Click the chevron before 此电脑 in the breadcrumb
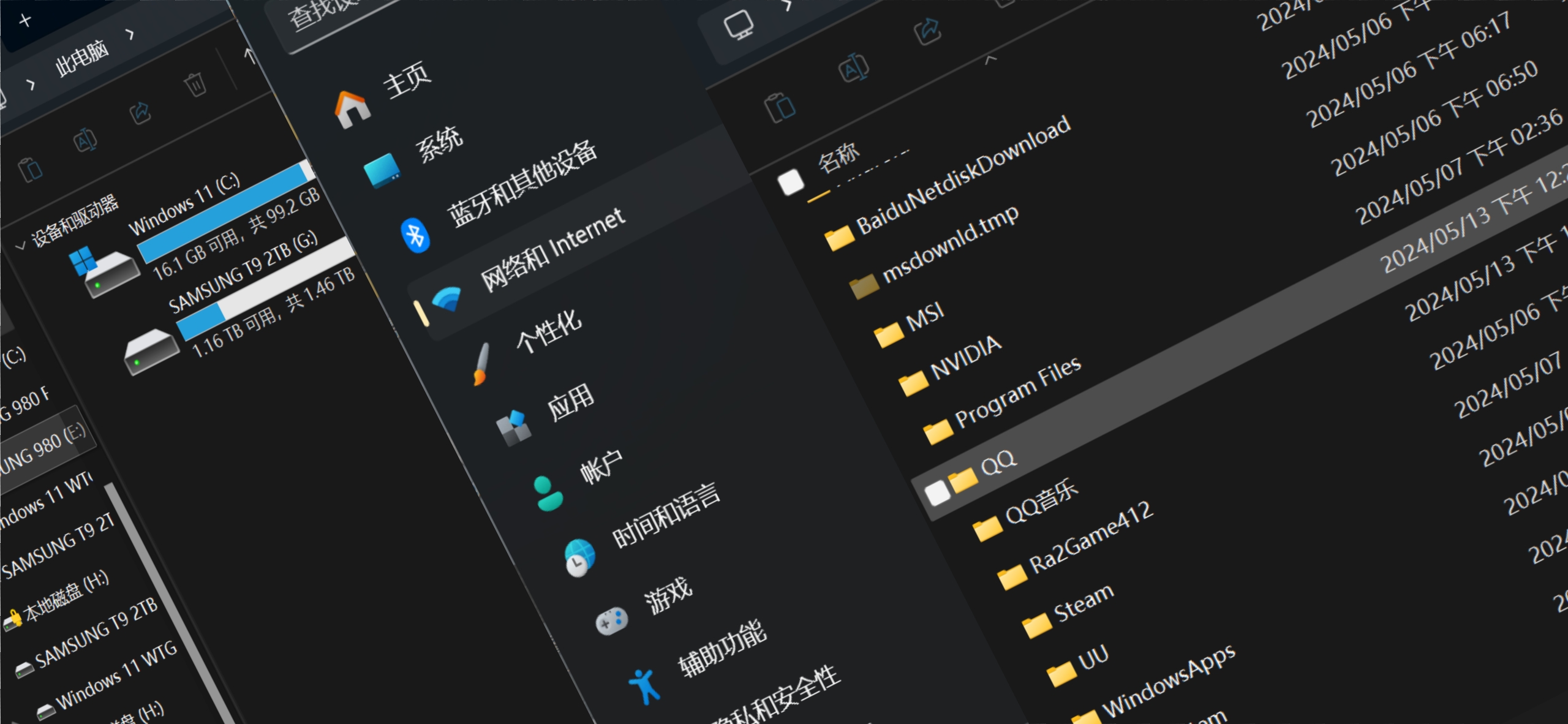 pyautogui.click(x=30, y=85)
